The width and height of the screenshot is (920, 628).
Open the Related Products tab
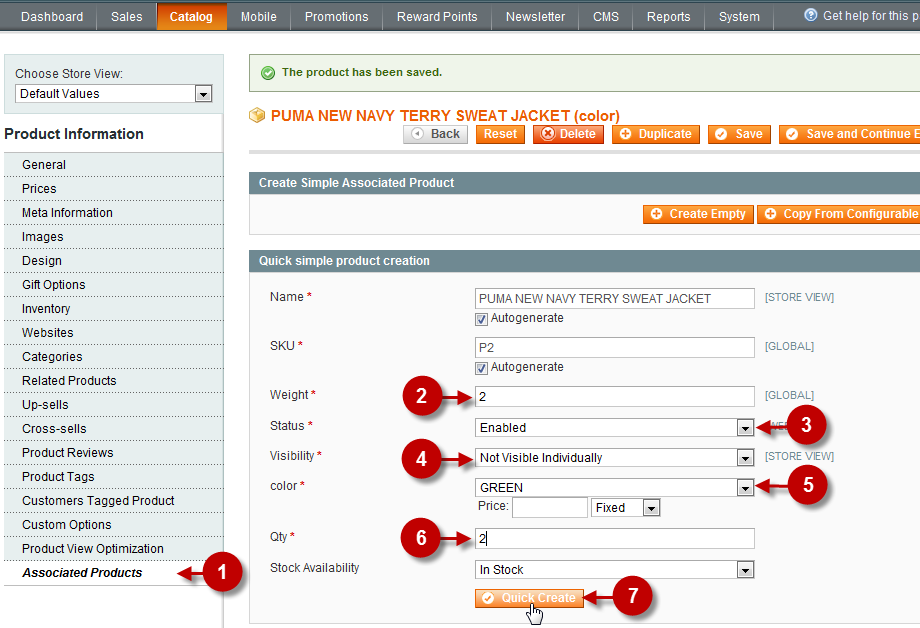click(114, 381)
